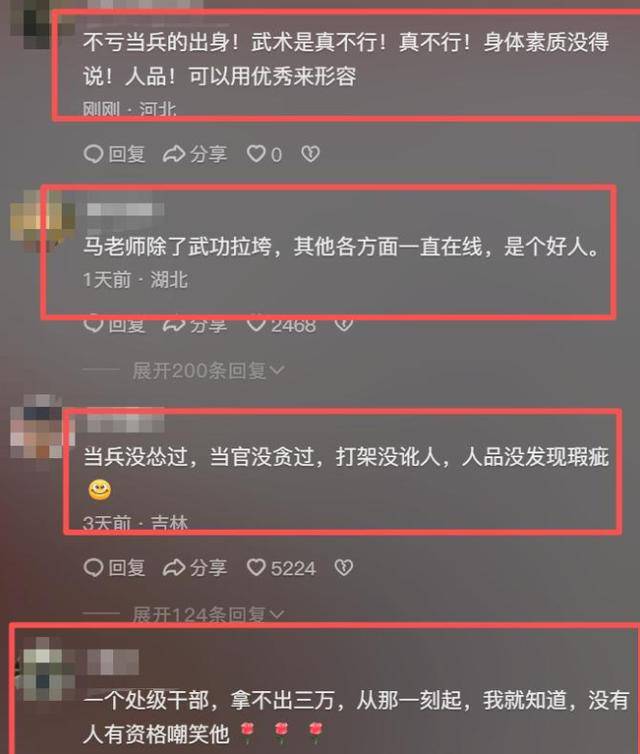Dislike the 湖北 comment with broken heart icon
The image size is (640, 754).
tap(343, 324)
